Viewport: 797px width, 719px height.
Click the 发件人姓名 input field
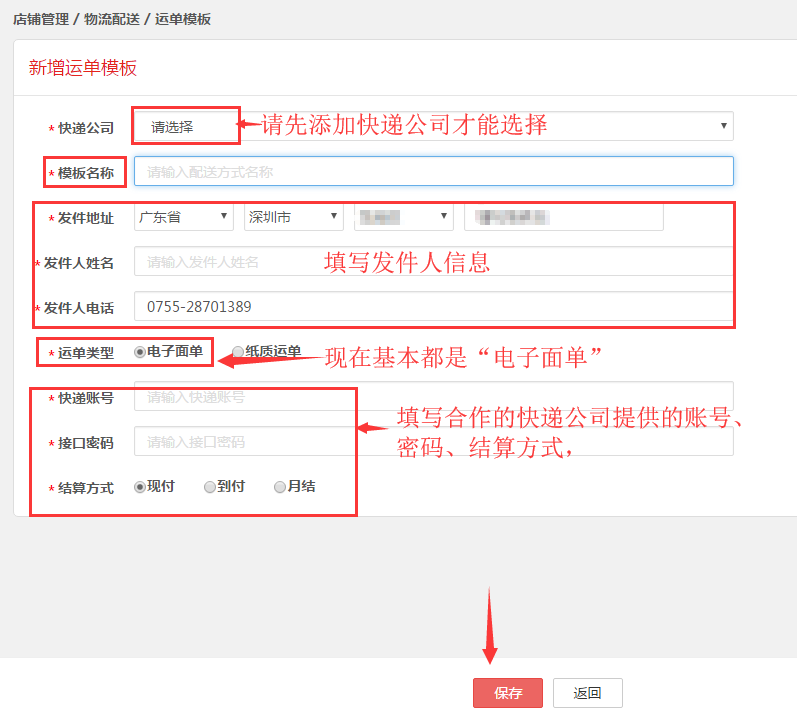[x=432, y=262]
